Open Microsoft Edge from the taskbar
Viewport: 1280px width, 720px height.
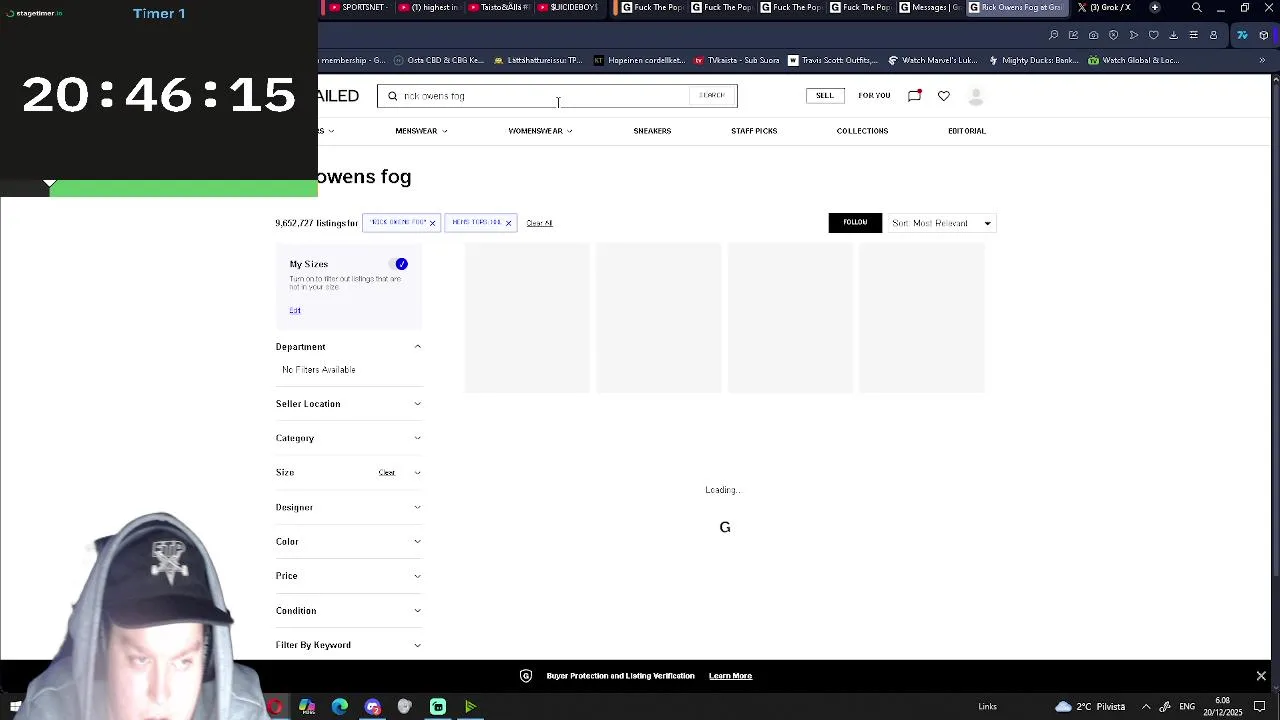(340, 707)
